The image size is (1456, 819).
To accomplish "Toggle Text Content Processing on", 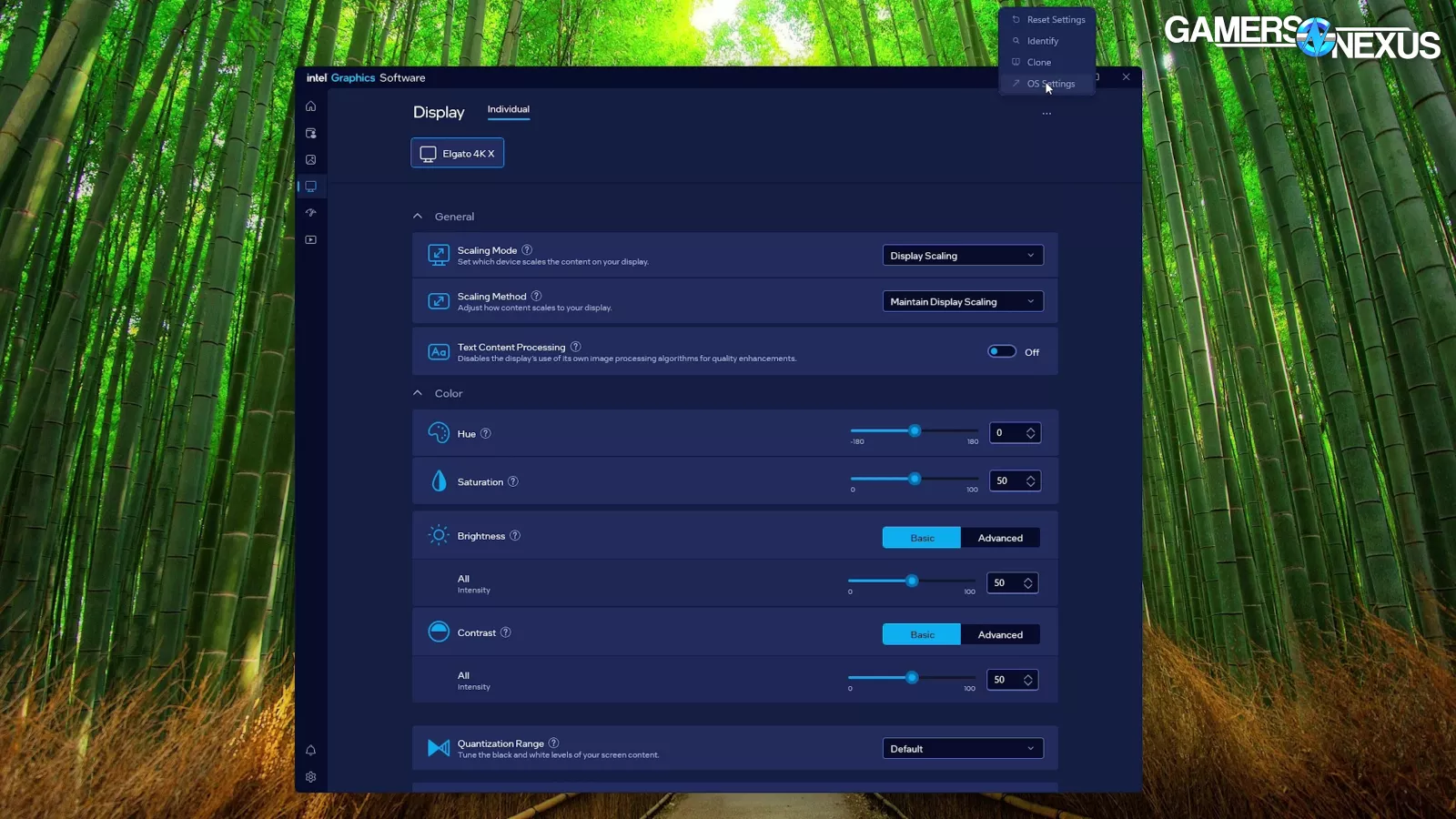I will click(x=1002, y=352).
